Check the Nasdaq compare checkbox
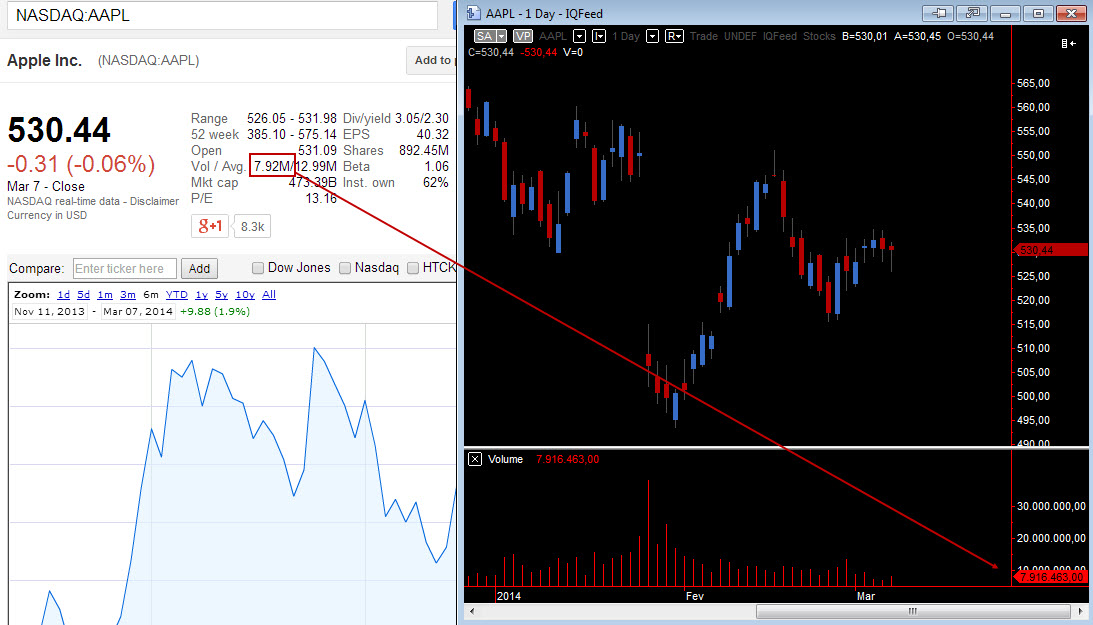1093x625 pixels. pos(345,268)
